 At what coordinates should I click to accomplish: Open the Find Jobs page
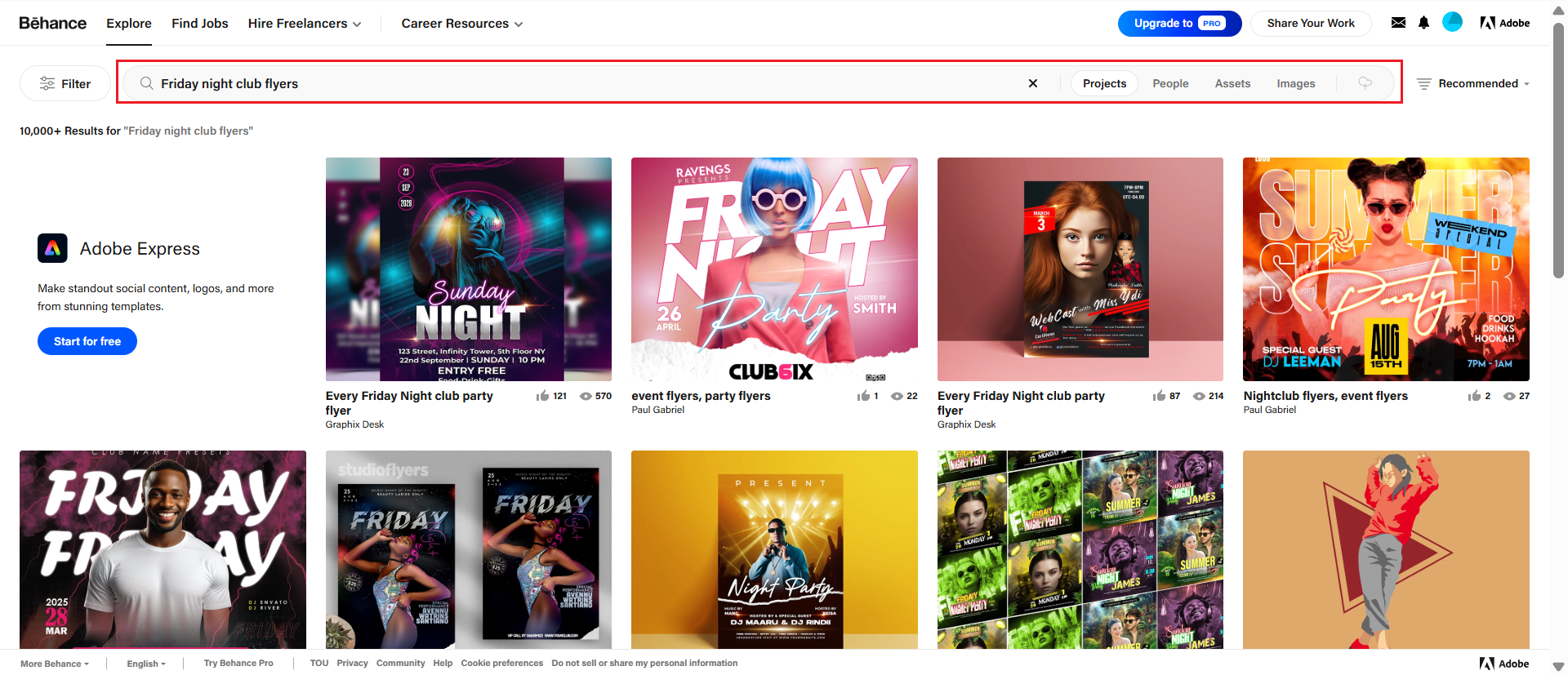[x=200, y=24]
